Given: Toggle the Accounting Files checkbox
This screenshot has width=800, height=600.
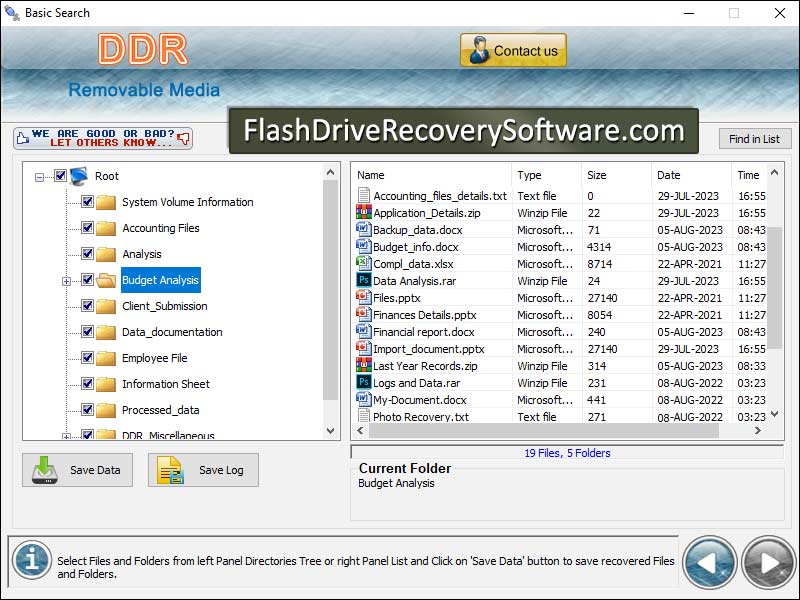Looking at the screenshot, I should coord(87,228).
